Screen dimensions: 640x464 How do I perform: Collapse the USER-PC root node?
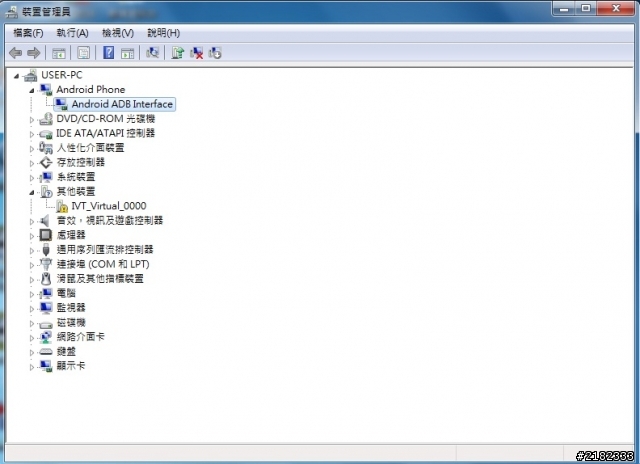point(16,76)
